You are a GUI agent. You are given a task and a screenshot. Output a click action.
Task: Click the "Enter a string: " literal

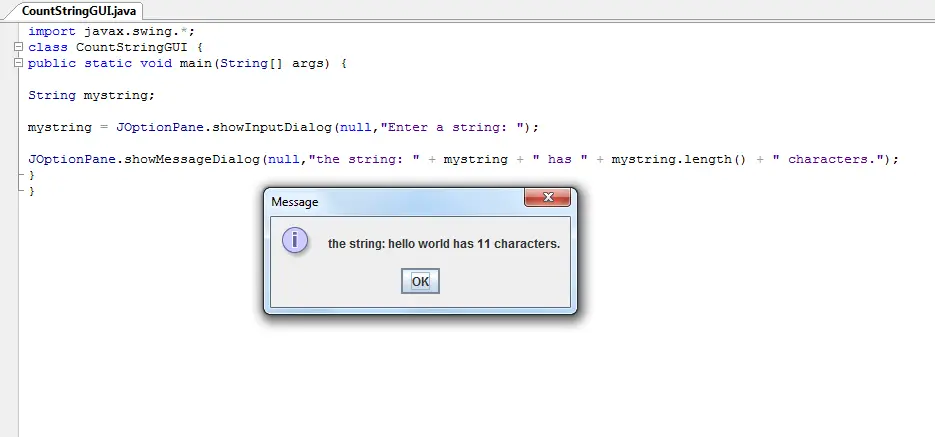(452, 128)
